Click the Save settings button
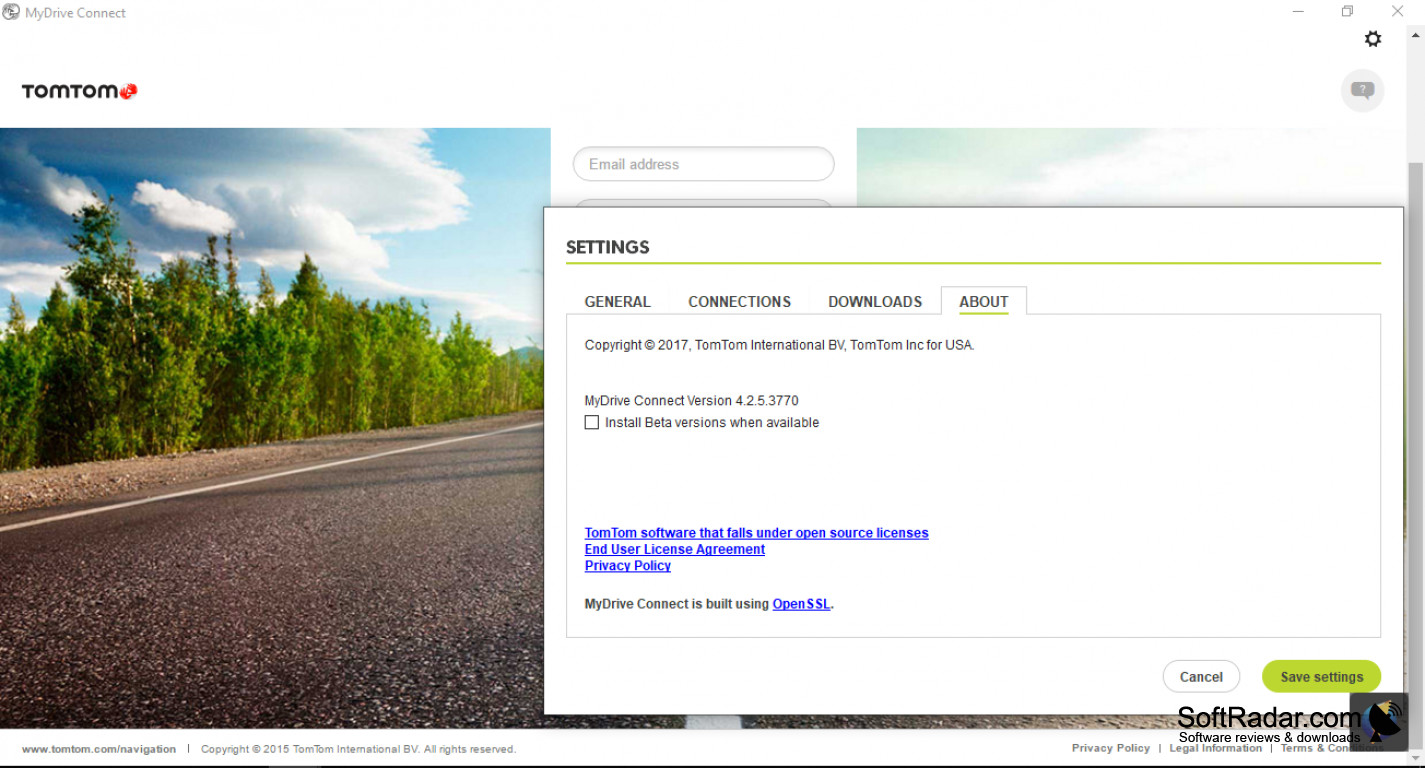 pyautogui.click(x=1321, y=677)
